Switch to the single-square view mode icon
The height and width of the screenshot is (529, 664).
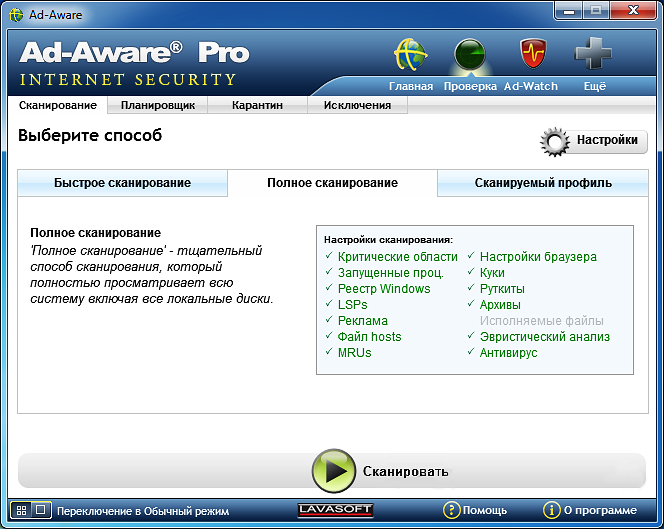tap(41, 510)
